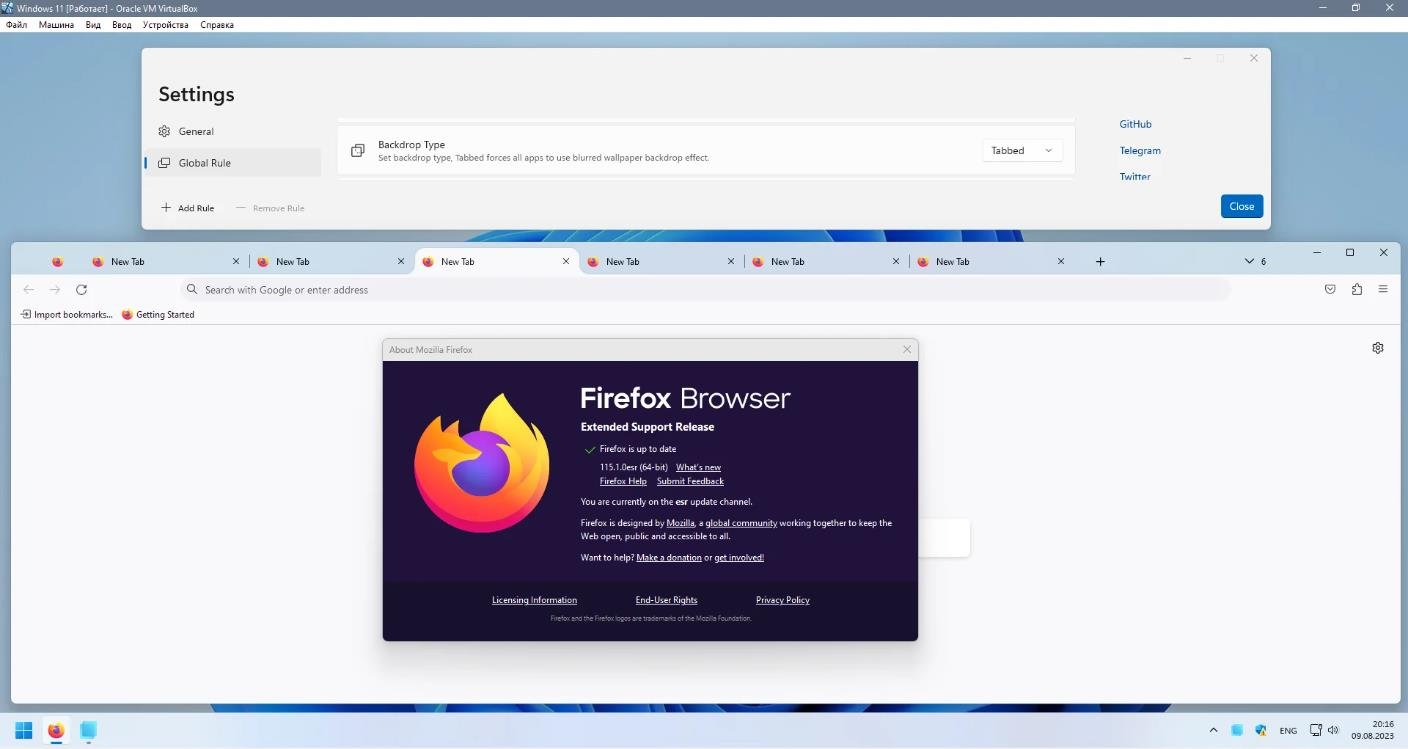1408x749 pixels.
Task: Click Remove Rule in Settings window
Action: pyautogui.click(x=270, y=208)
